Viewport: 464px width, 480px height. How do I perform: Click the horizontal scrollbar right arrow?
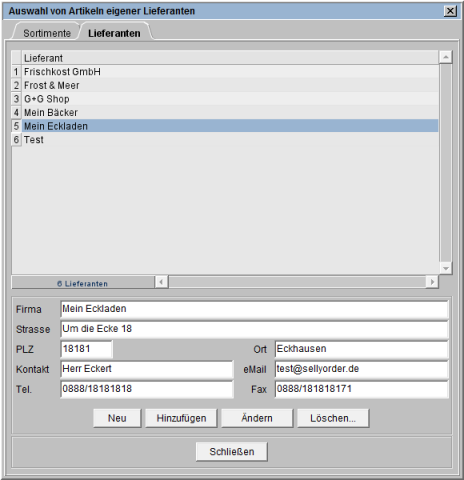[432, 282]
